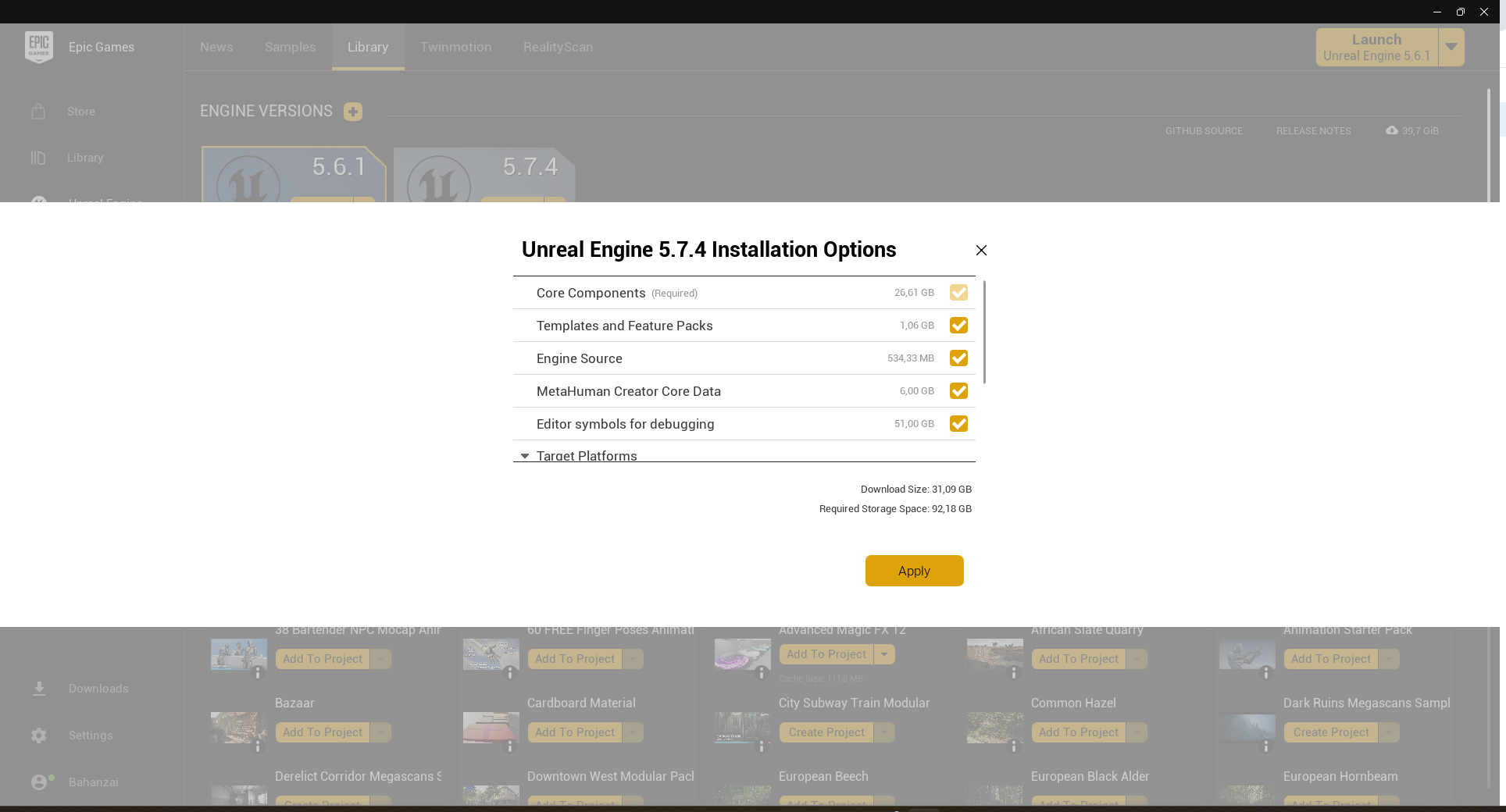The width and height of the screenshot is (1506, 812).
Task: Open dropdown for African Slate Quarry
Action: [1137, 659]
